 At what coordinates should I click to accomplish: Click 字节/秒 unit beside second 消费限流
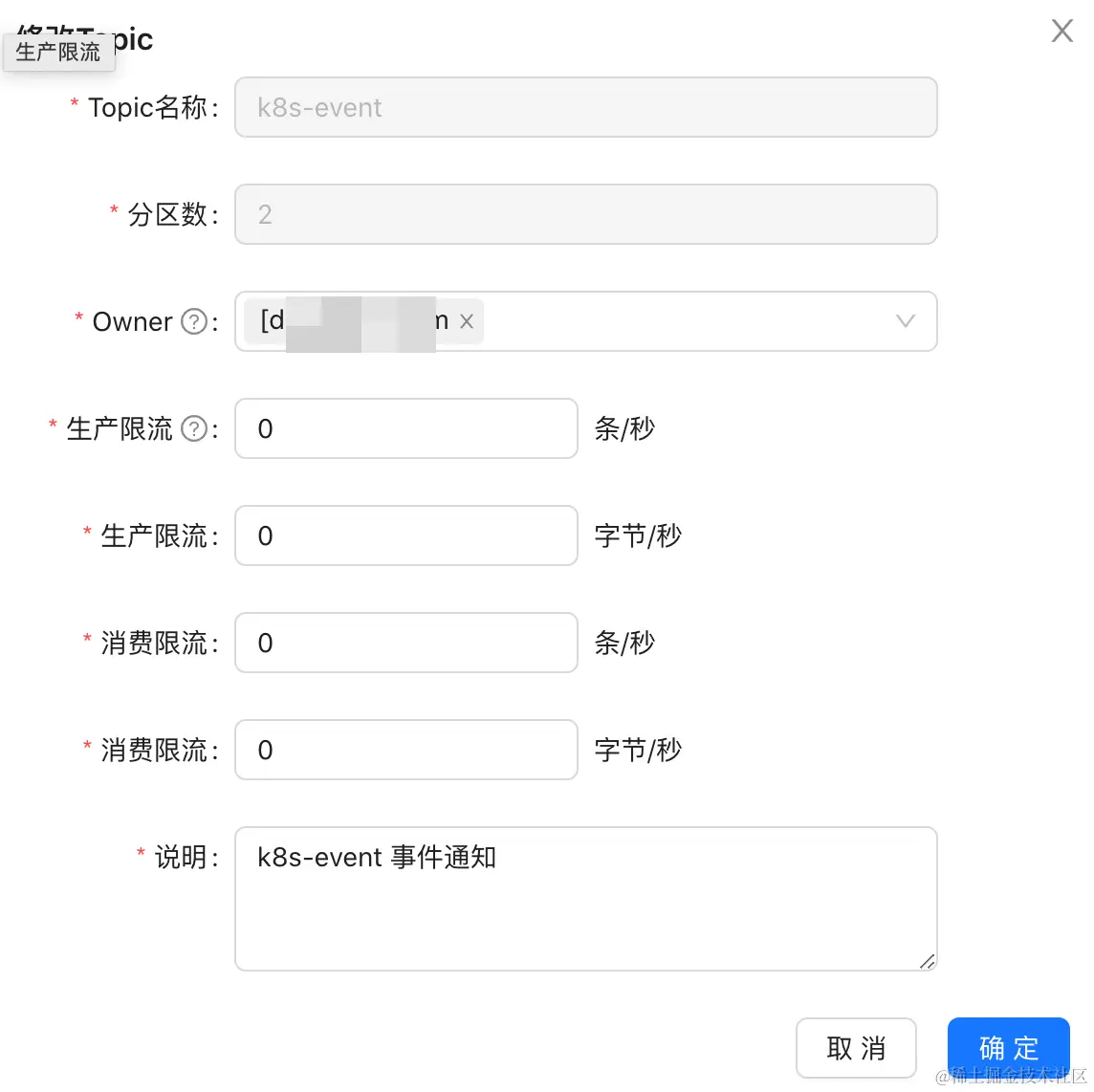(638, 750)
